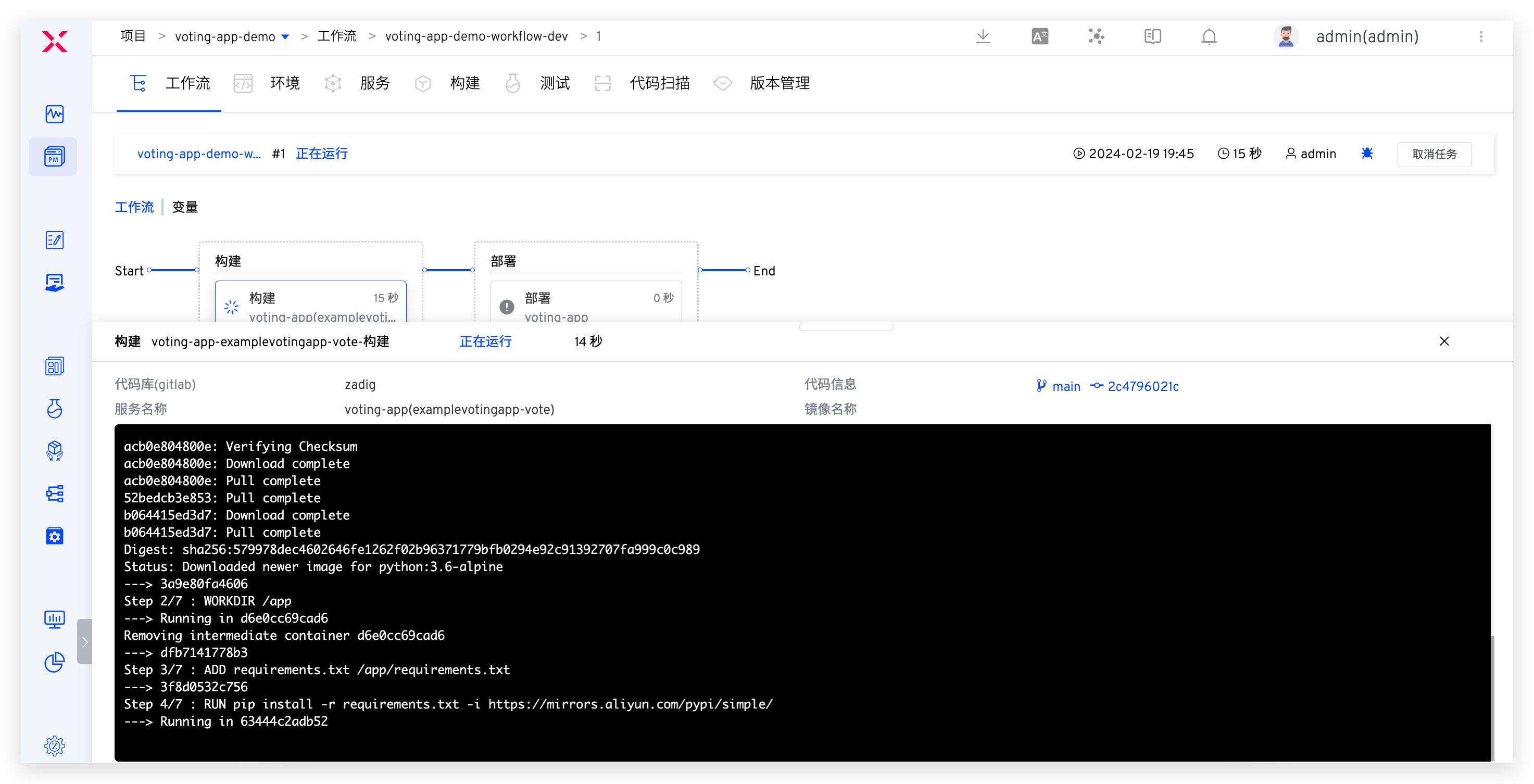Click the notification bell icon
The image size is (1534, 784).
1209,36
